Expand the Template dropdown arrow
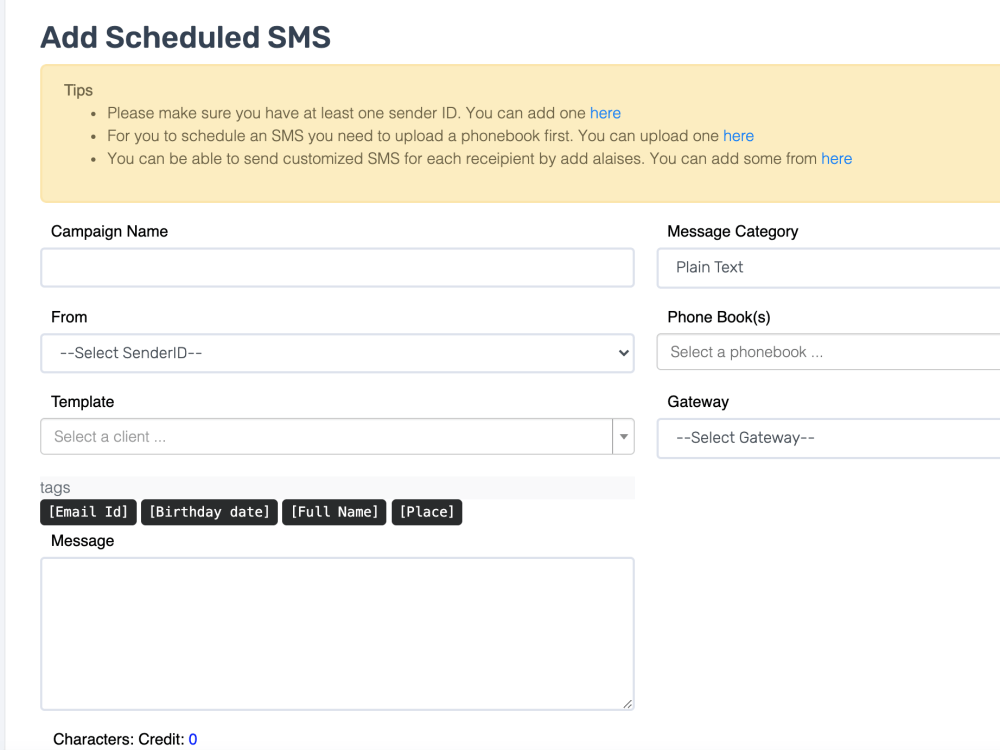This screenshot has height=750, width=1000. tap(624, 437)
